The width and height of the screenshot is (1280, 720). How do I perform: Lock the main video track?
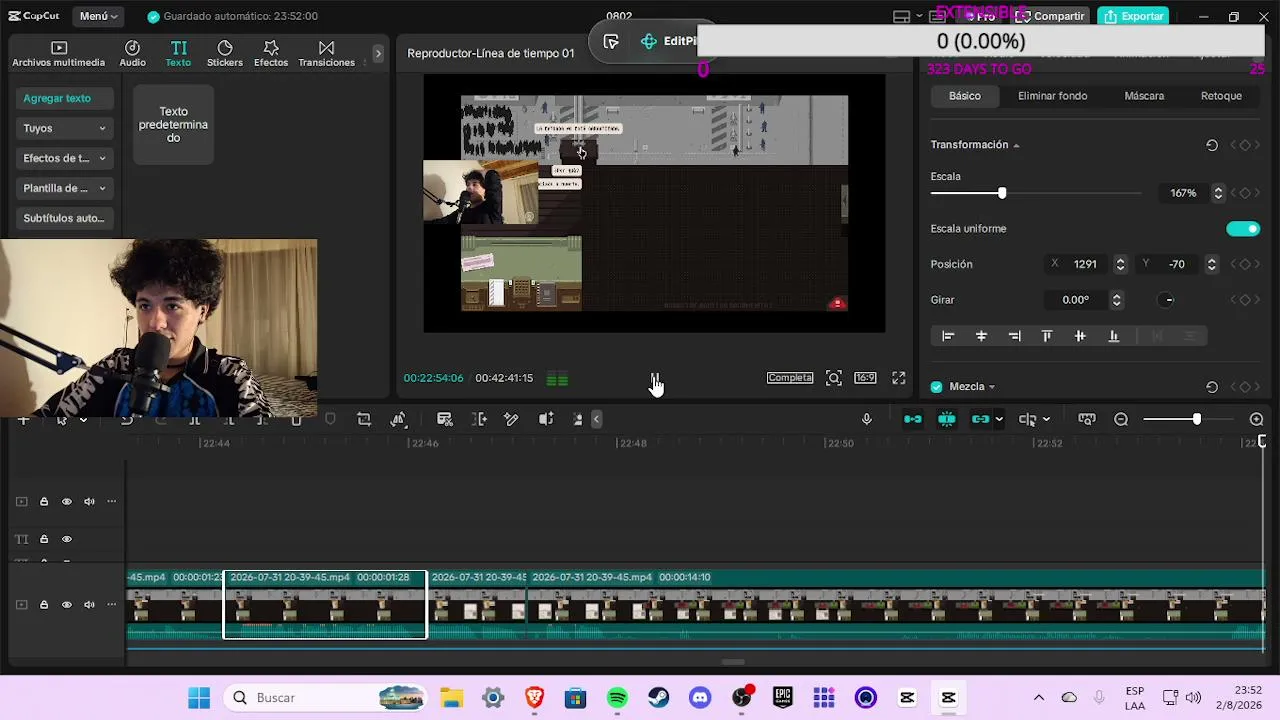[x=44, y=605]
